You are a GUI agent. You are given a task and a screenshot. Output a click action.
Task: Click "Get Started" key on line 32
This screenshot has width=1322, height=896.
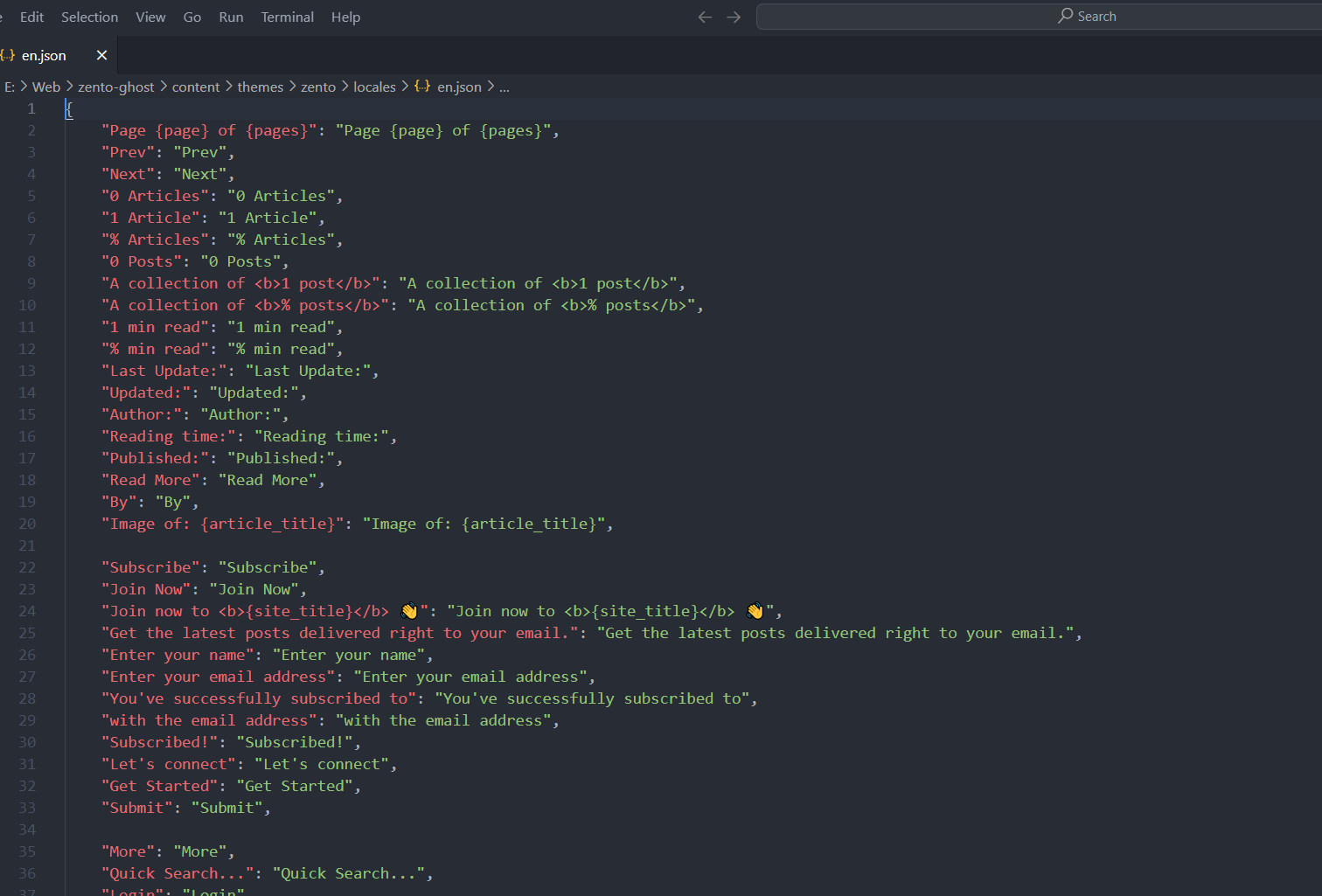point(159,786)
